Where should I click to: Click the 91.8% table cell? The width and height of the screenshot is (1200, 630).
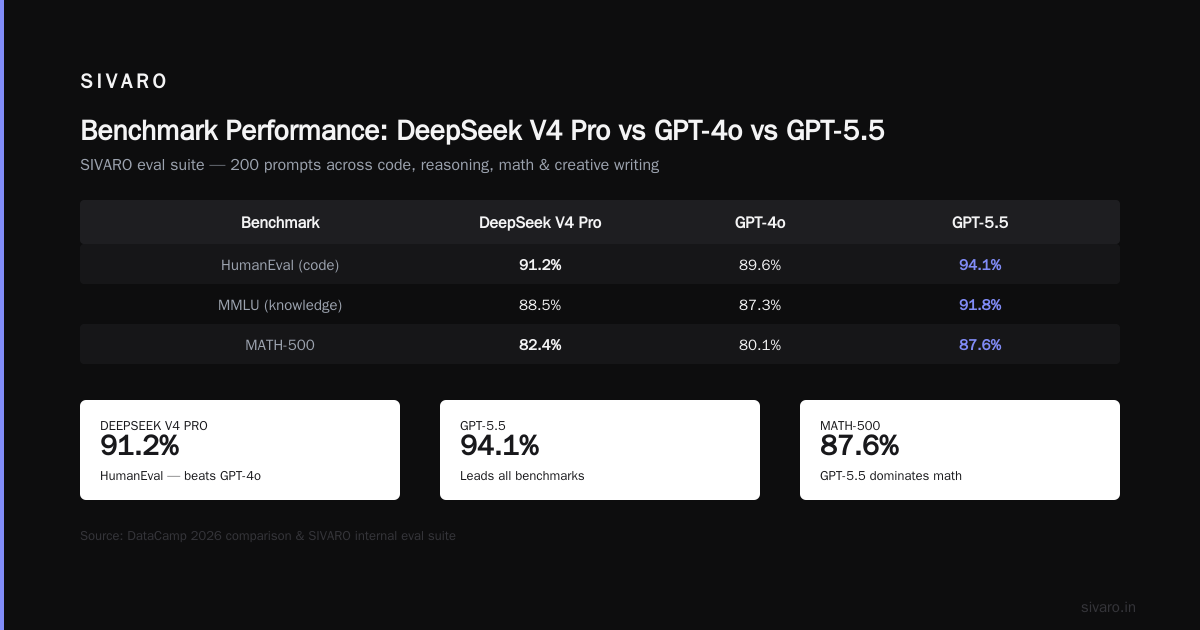980,305
